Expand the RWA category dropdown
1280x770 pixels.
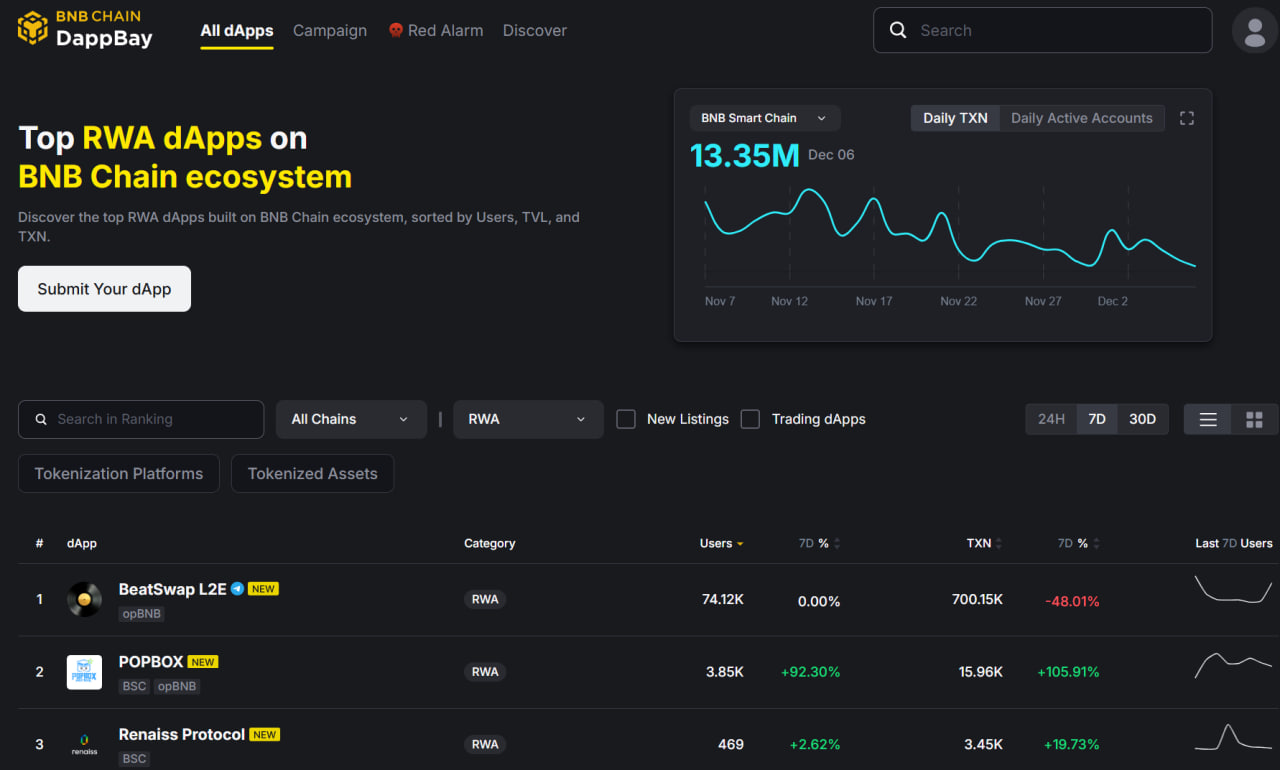coord(528,419)
